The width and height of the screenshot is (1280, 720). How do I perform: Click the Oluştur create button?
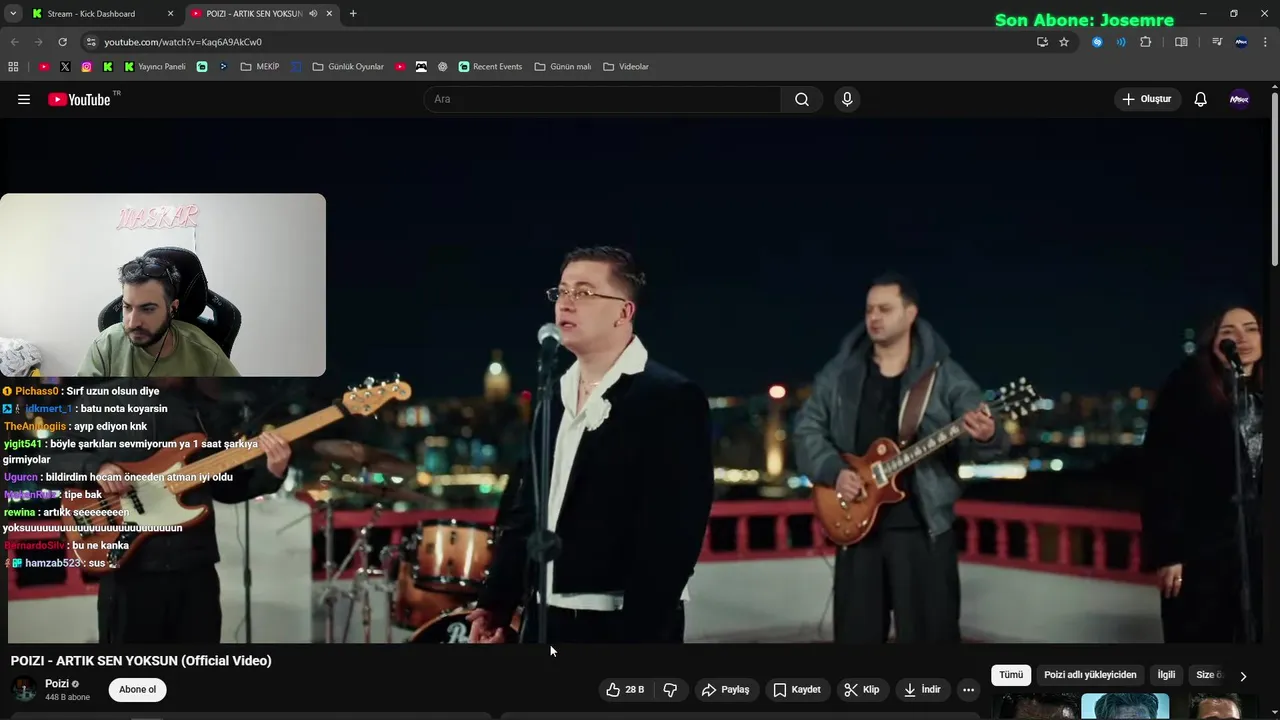1147,99
